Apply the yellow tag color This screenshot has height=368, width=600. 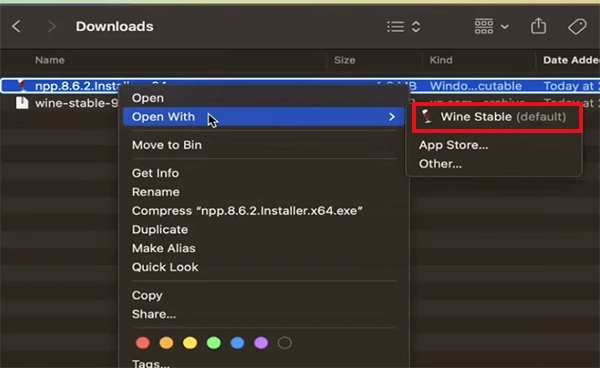pyautogui.click(x=190, y=343)
